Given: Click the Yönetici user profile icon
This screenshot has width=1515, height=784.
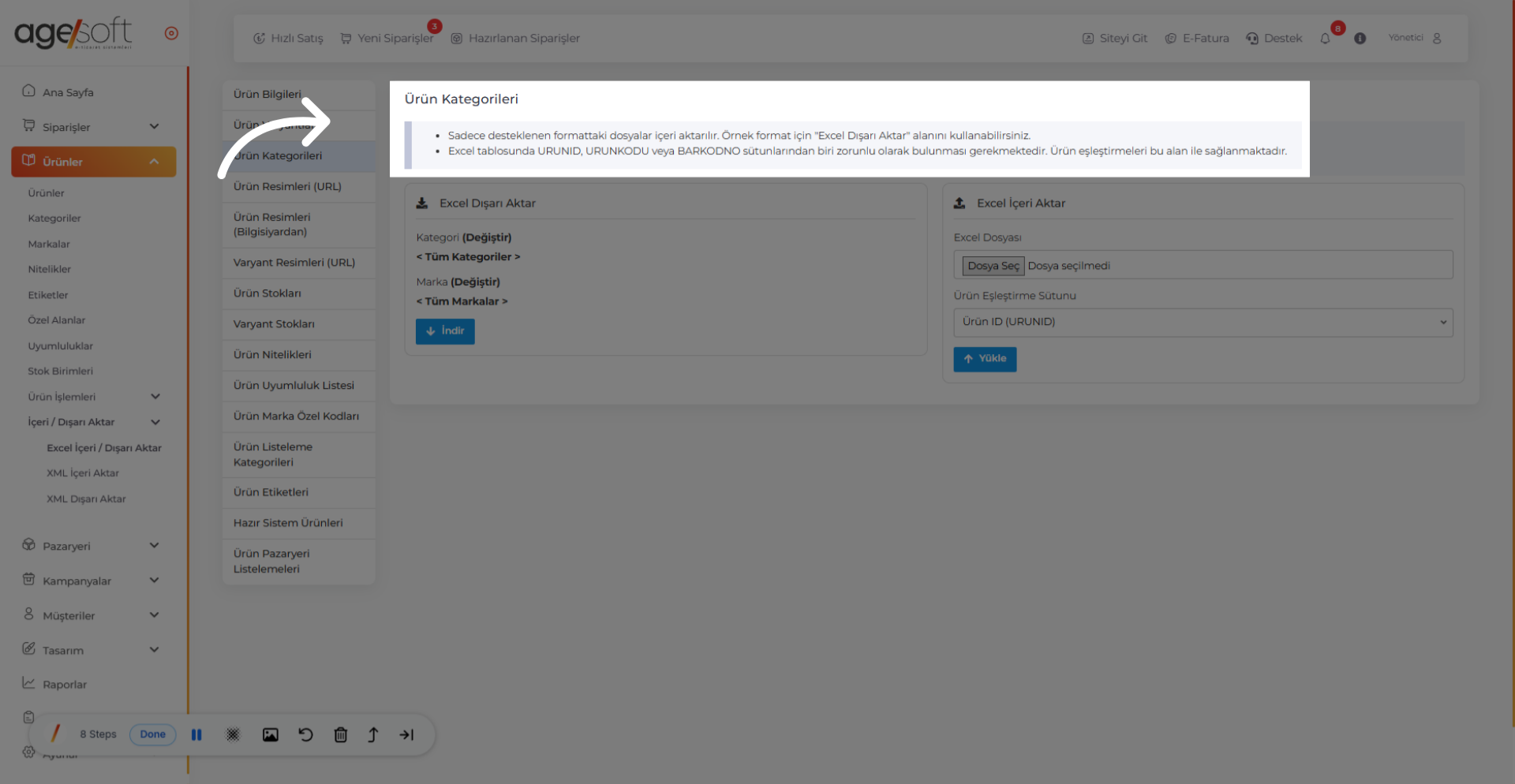Looking at the screenshot, I should (x=1437, y=38).
